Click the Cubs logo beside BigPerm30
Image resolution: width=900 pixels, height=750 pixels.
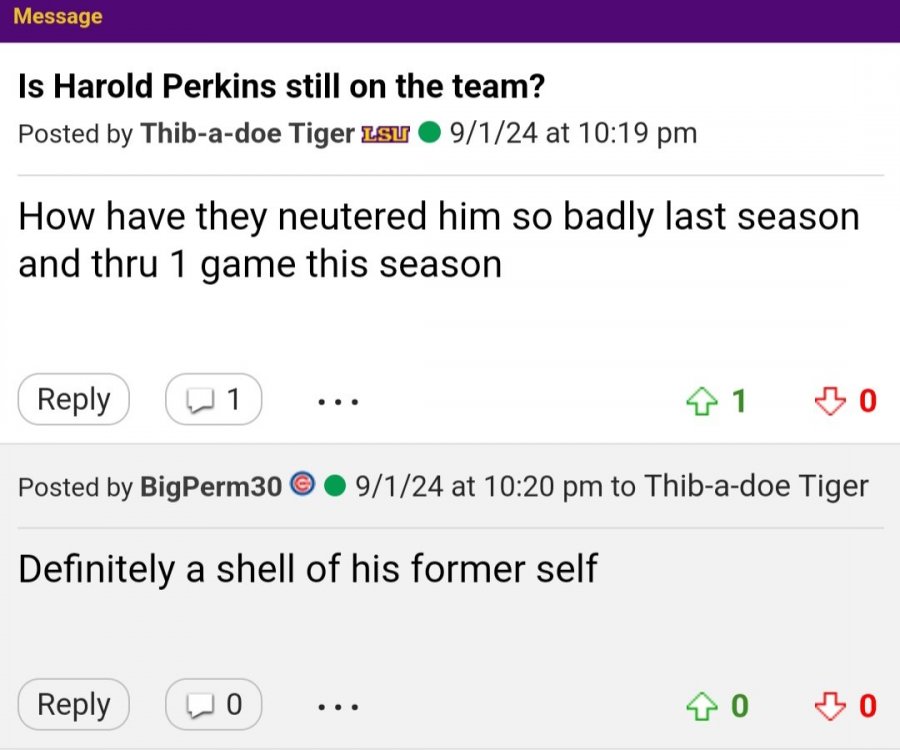coord(301,486)
